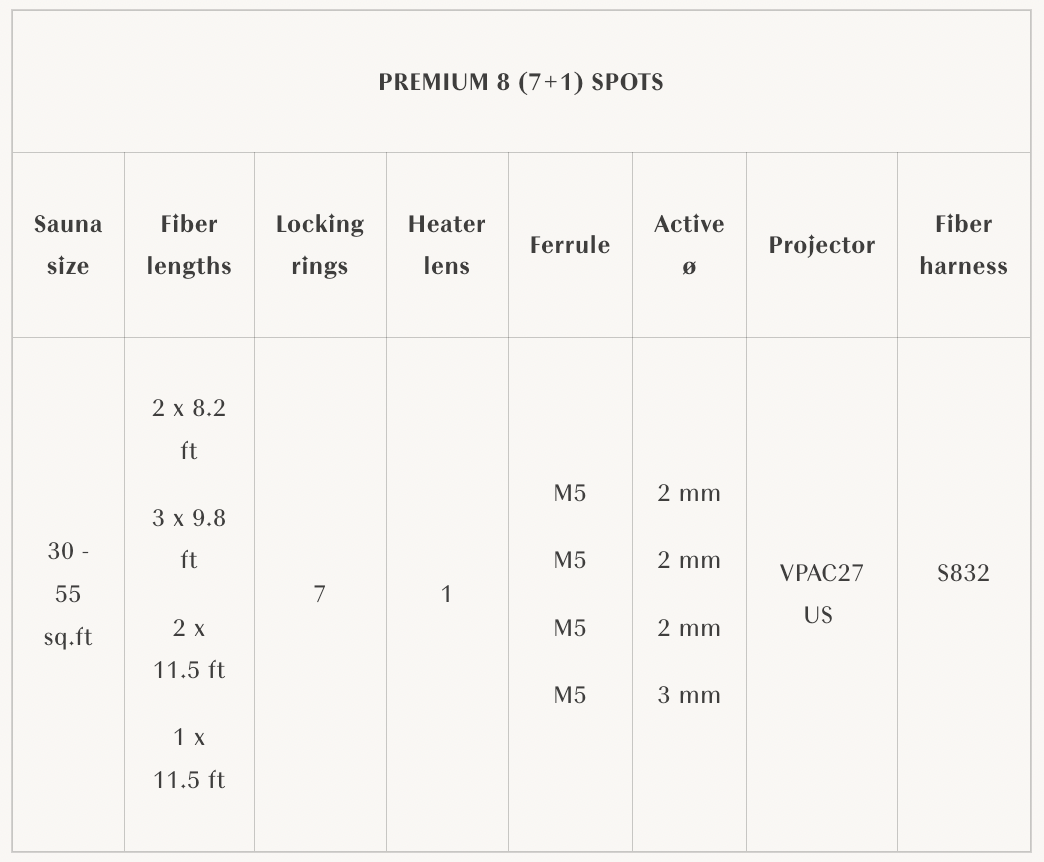Select the heater lens value "1"

click(446, 594)
